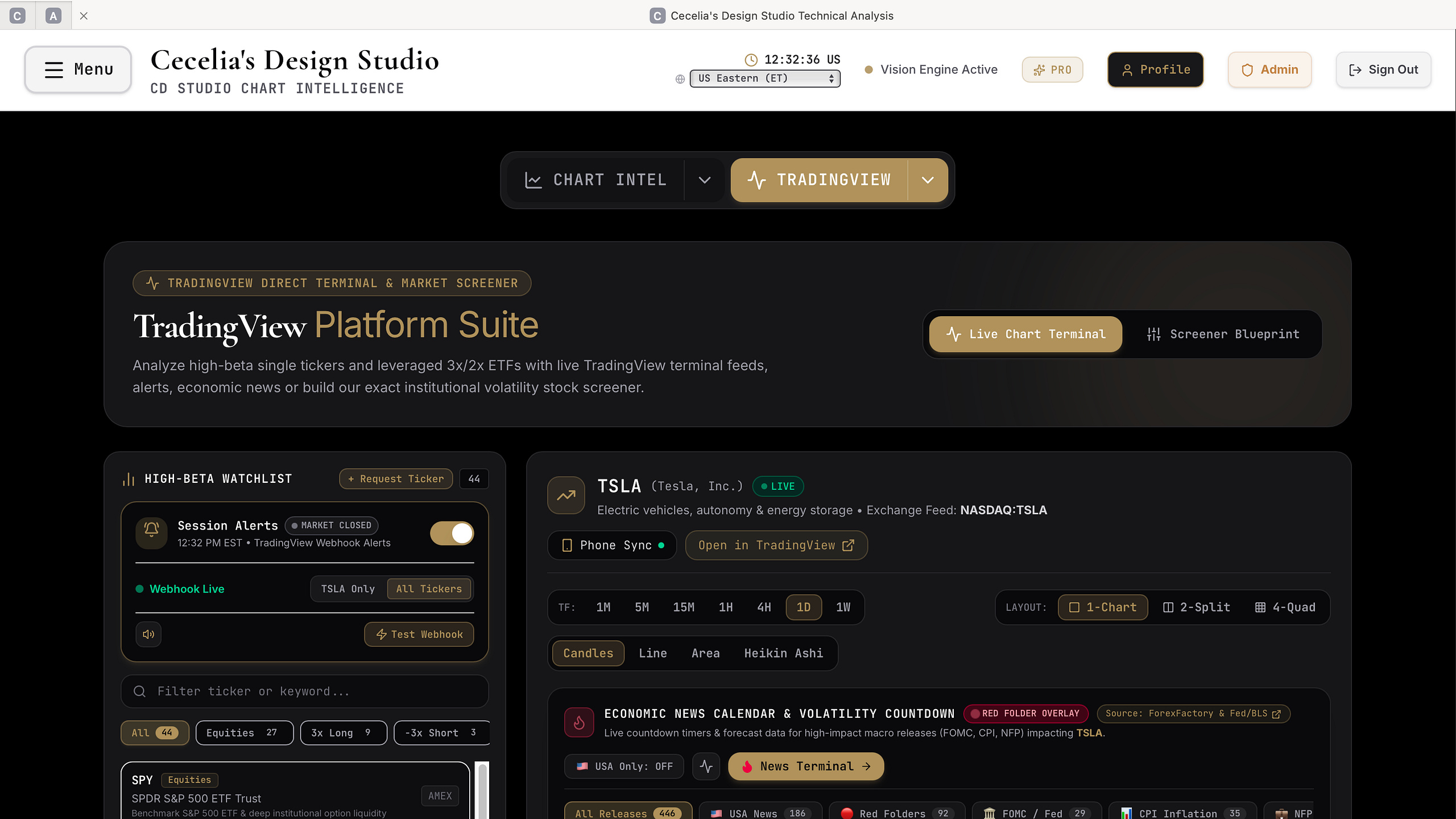The height and width of the screenshot is (819, 1456).
Task: Select the Live Chart Terminal tab
Action: coord(1025,334)
